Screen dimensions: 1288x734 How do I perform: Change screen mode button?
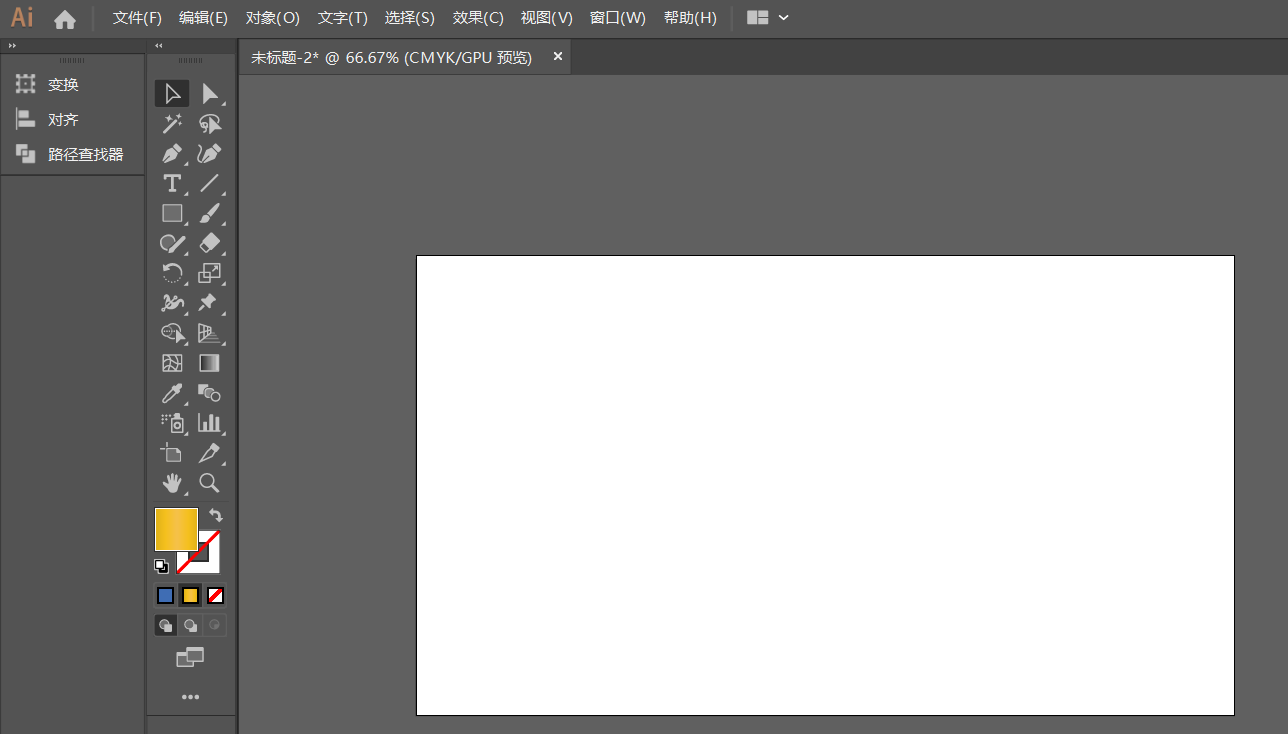click(x=190, y=657)
